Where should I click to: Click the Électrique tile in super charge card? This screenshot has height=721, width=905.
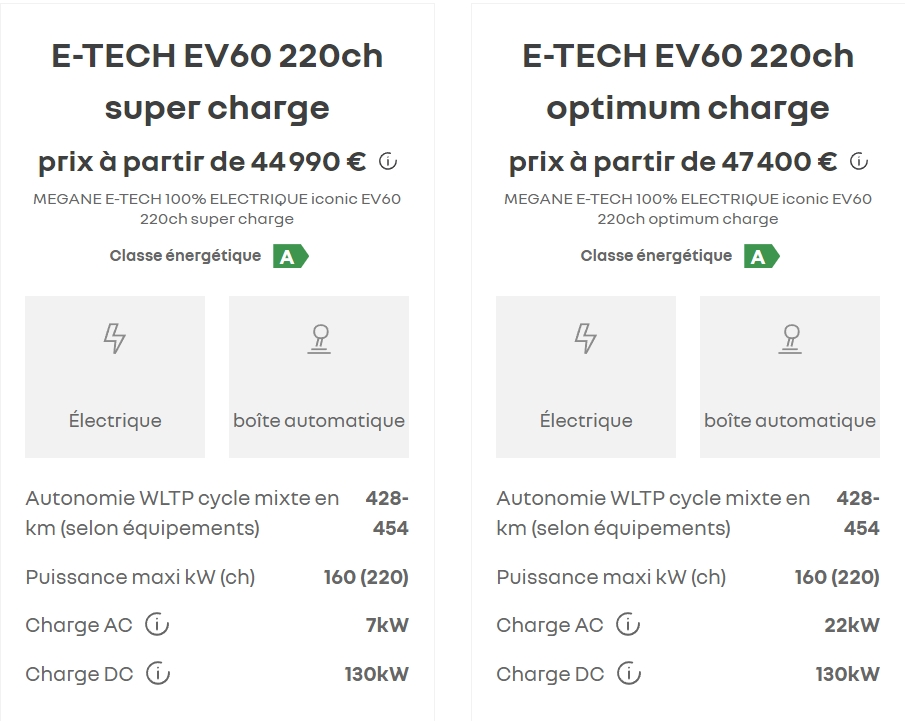click(115, 377)
